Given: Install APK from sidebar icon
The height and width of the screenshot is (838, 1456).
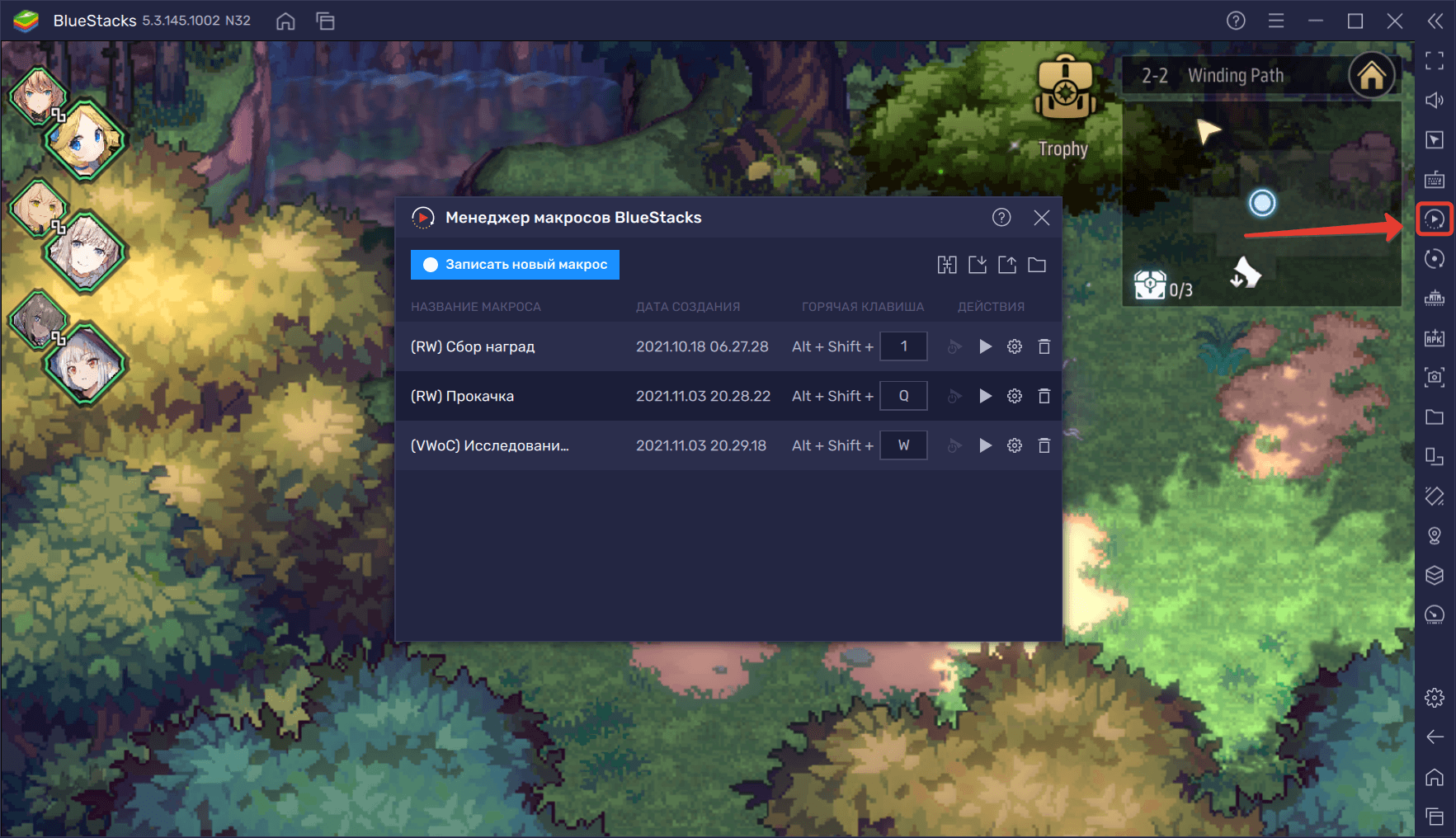Looking at the screenshot, I should coord(1435,337).
